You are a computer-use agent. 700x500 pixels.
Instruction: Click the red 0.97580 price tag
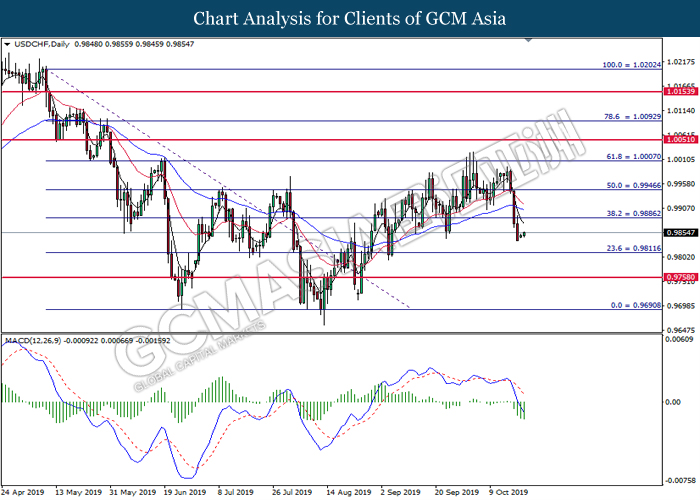tap(680, 277)
